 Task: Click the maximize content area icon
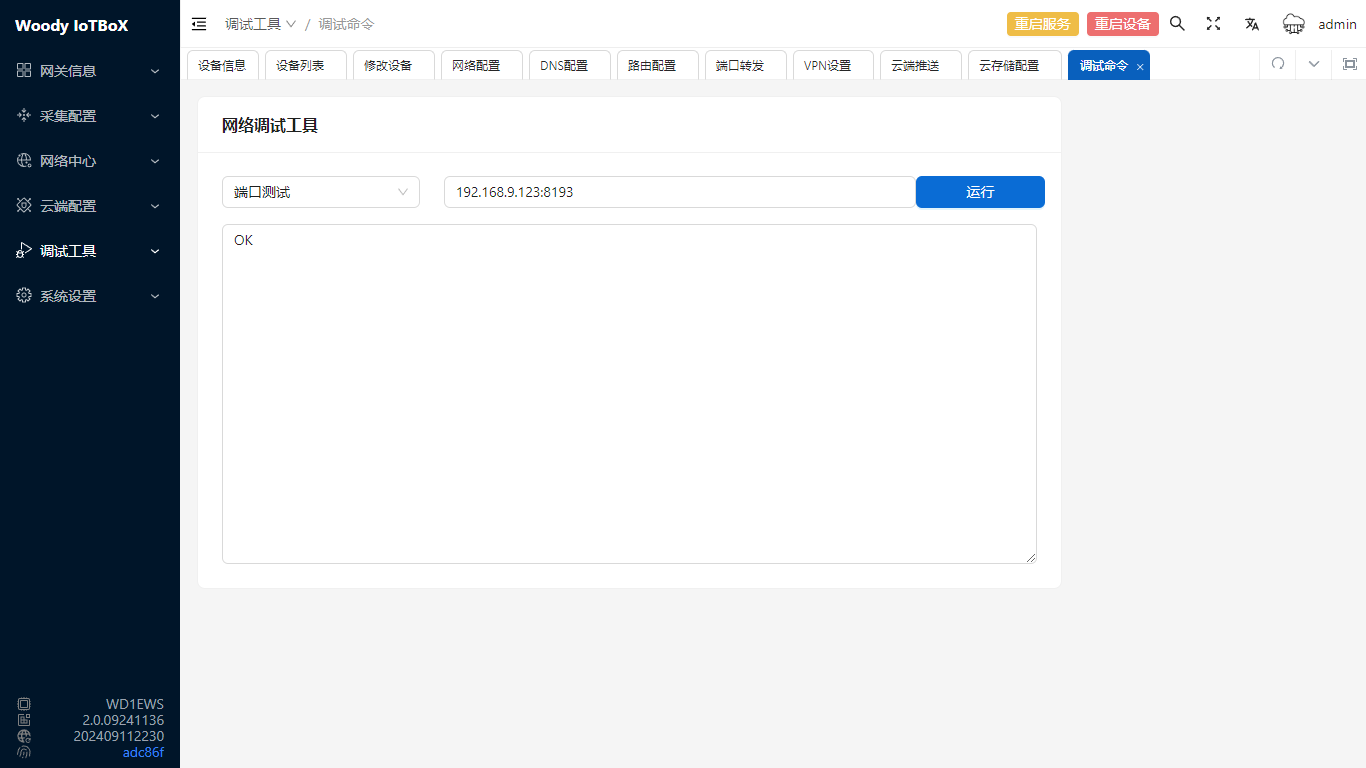pyautogui.click(x=1349, y=64)
